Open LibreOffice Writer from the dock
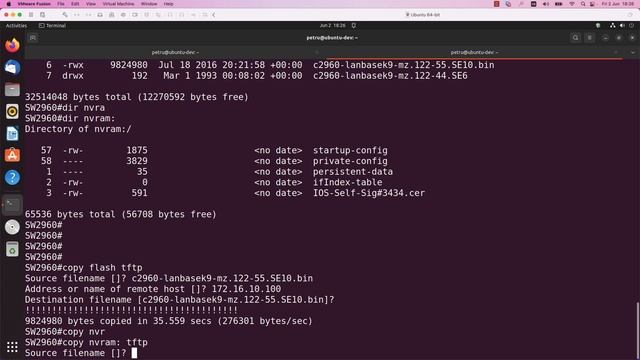The width and height of the screenshot is (640, 360). pyautogui.click(x=12, y=133)
